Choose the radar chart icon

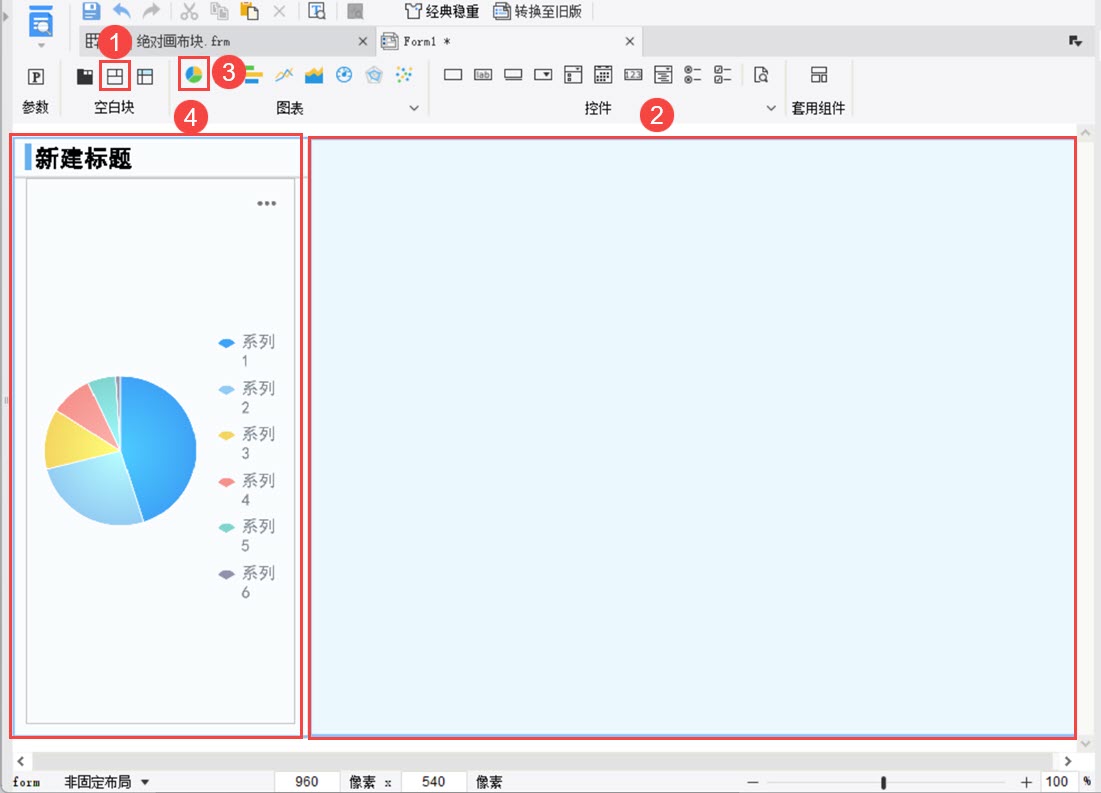[374, 74]
